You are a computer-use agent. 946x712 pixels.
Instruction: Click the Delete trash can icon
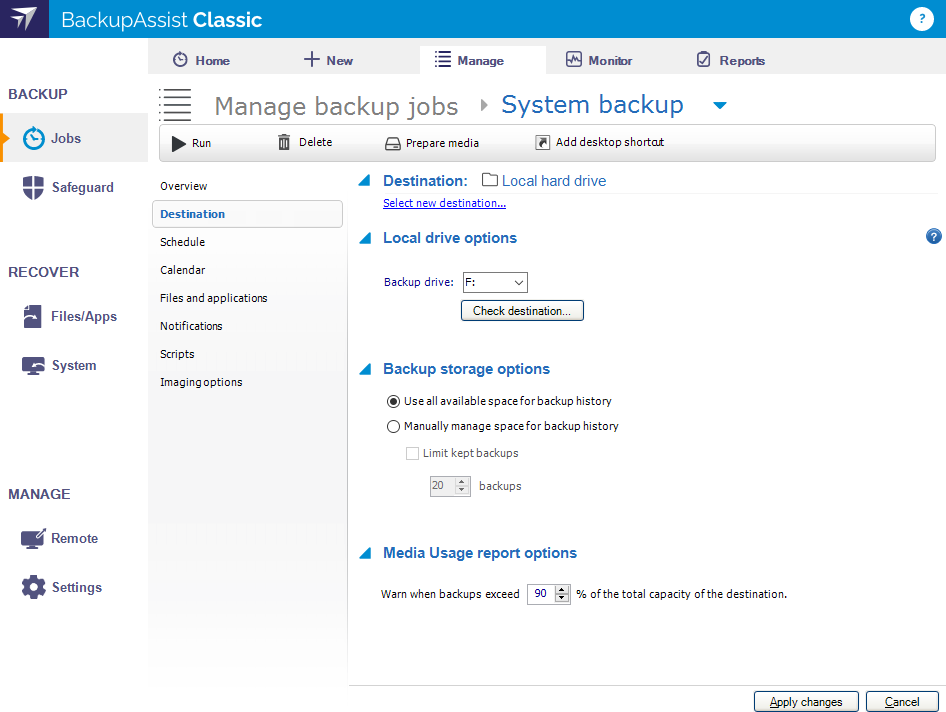tap(284, 142)
